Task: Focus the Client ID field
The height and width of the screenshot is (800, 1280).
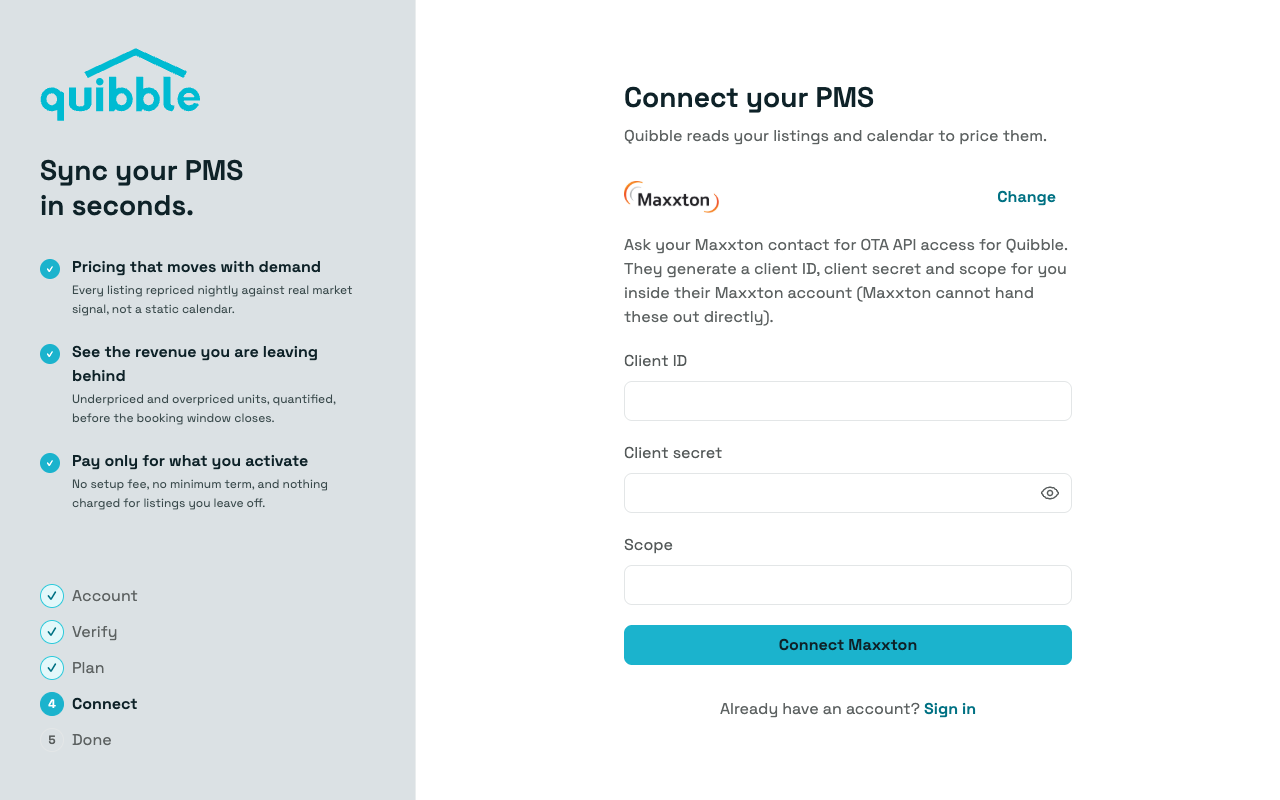Action: [848, 401]
